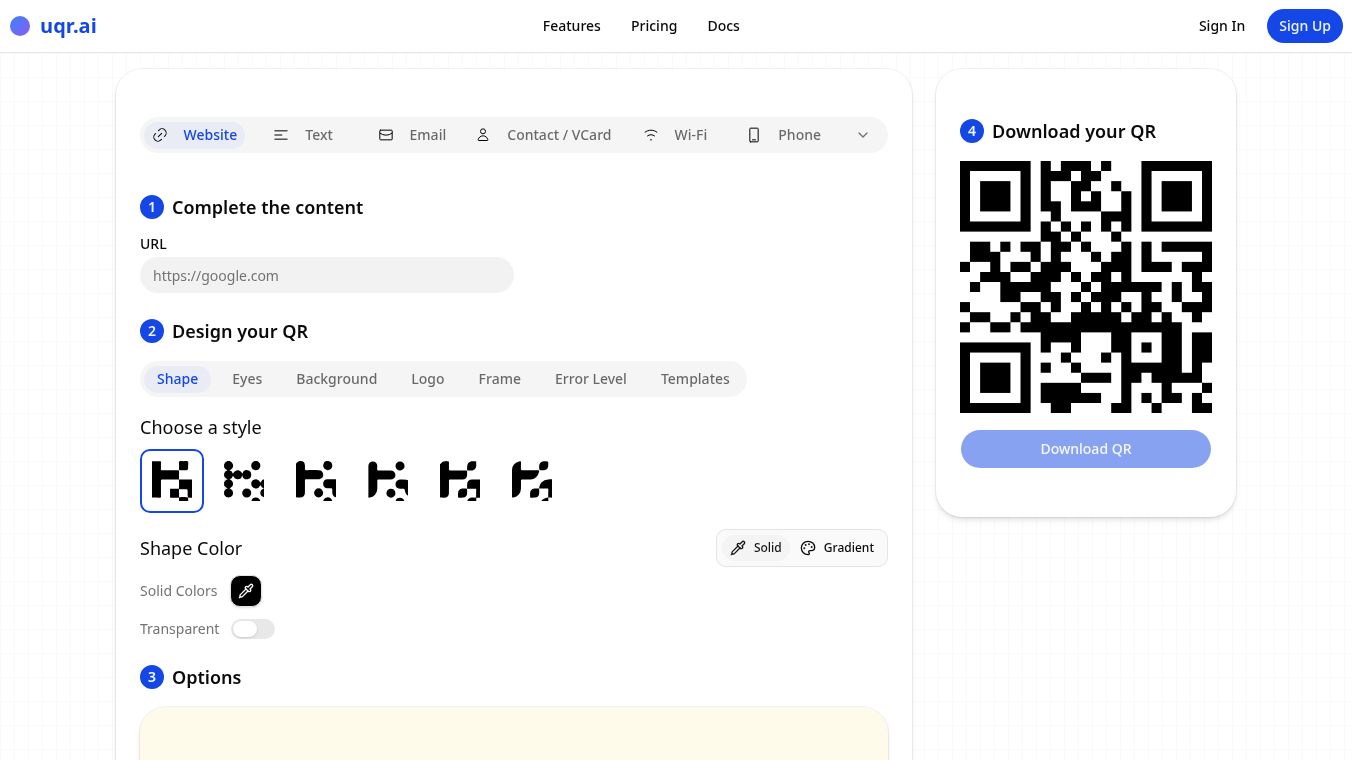Image resolution: width=1352 pixels, height=760 pixels.
Task: Choose the sixth QR shape style
Action: point(532,481)
